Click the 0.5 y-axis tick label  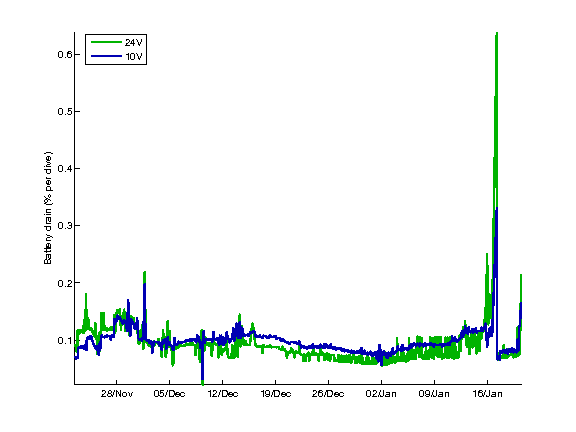click(x=64, y=111)
